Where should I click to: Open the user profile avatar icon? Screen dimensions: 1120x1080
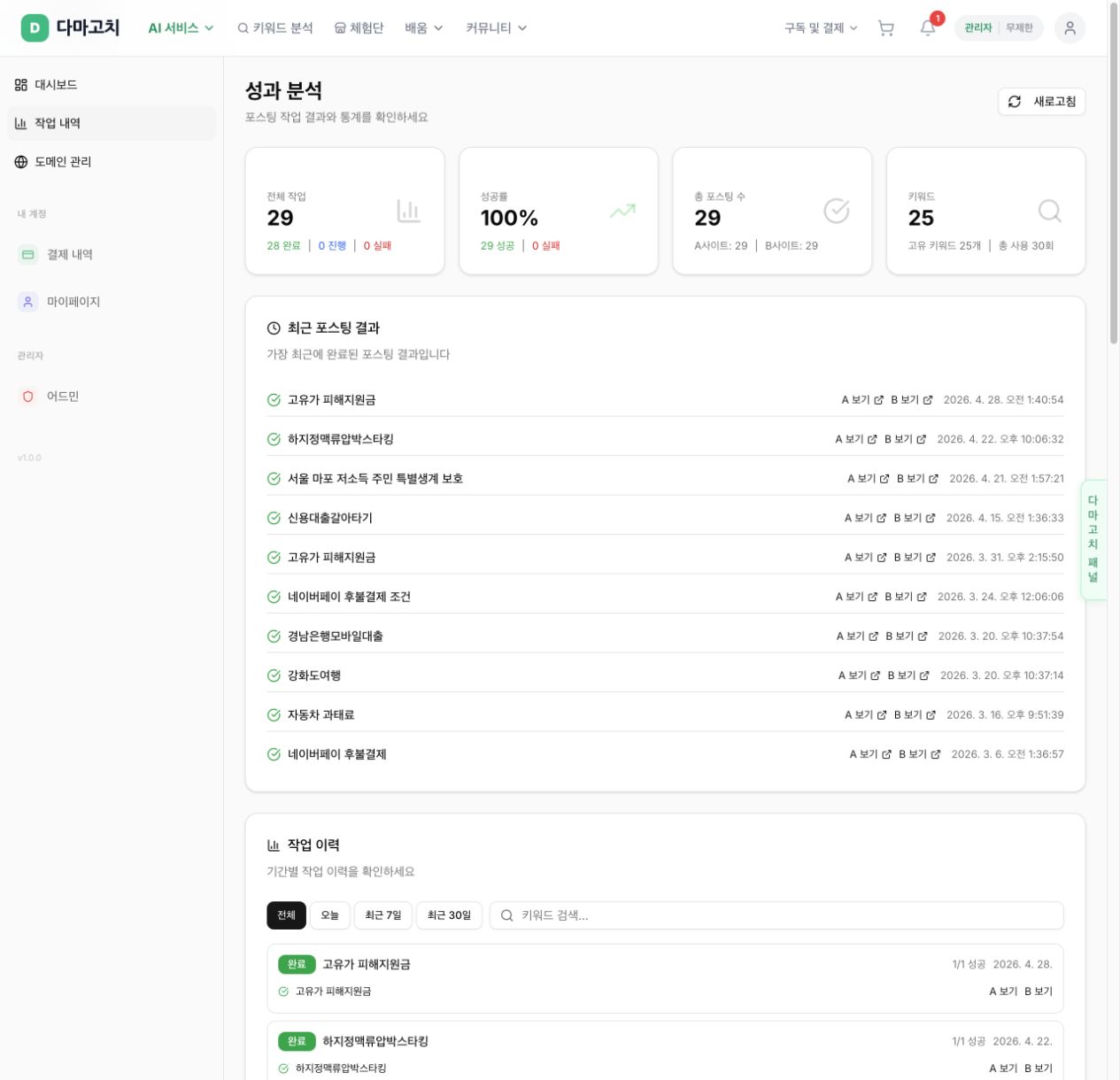[1070, 28]
